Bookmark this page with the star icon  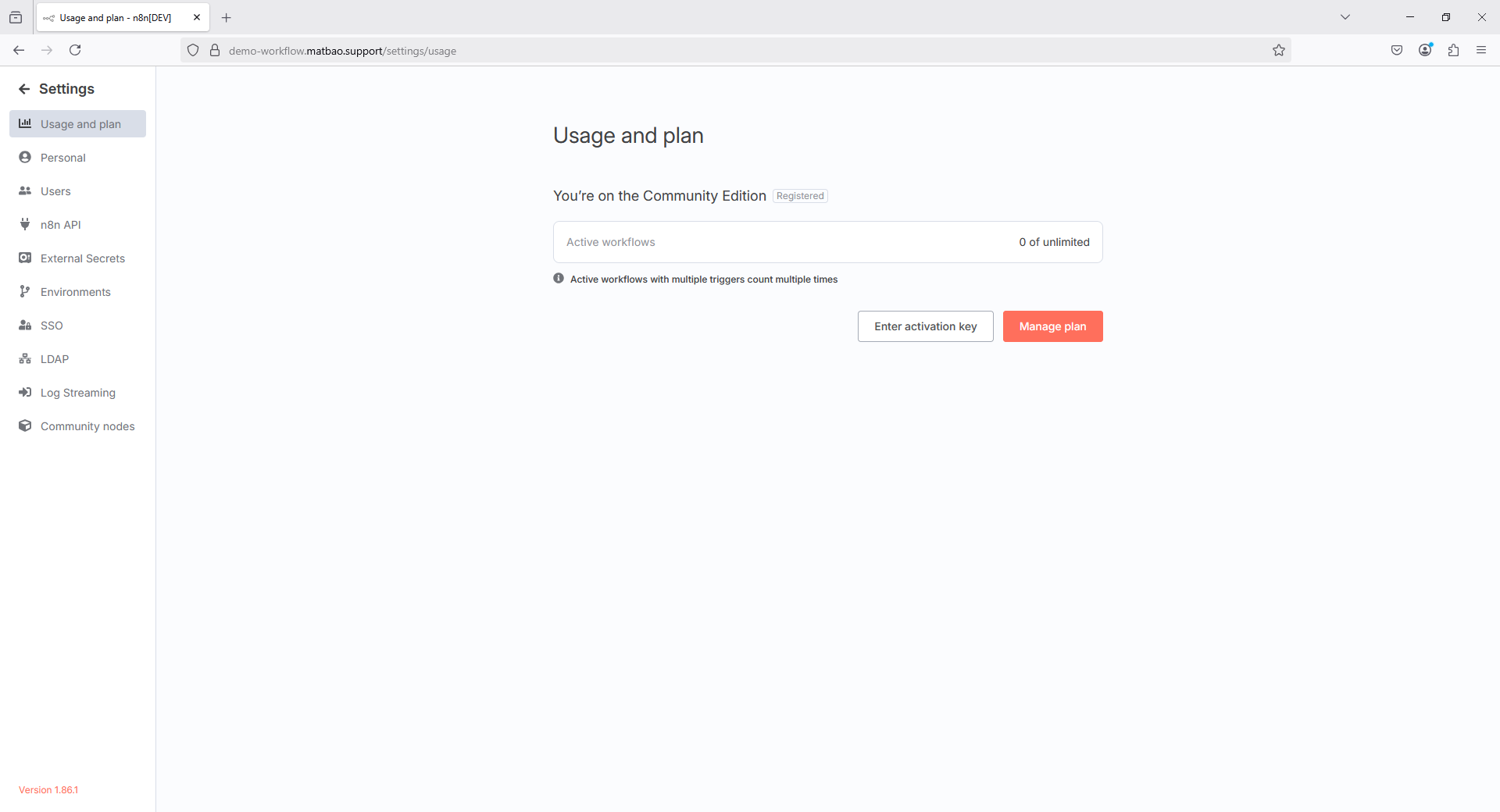pos(1279,51)
